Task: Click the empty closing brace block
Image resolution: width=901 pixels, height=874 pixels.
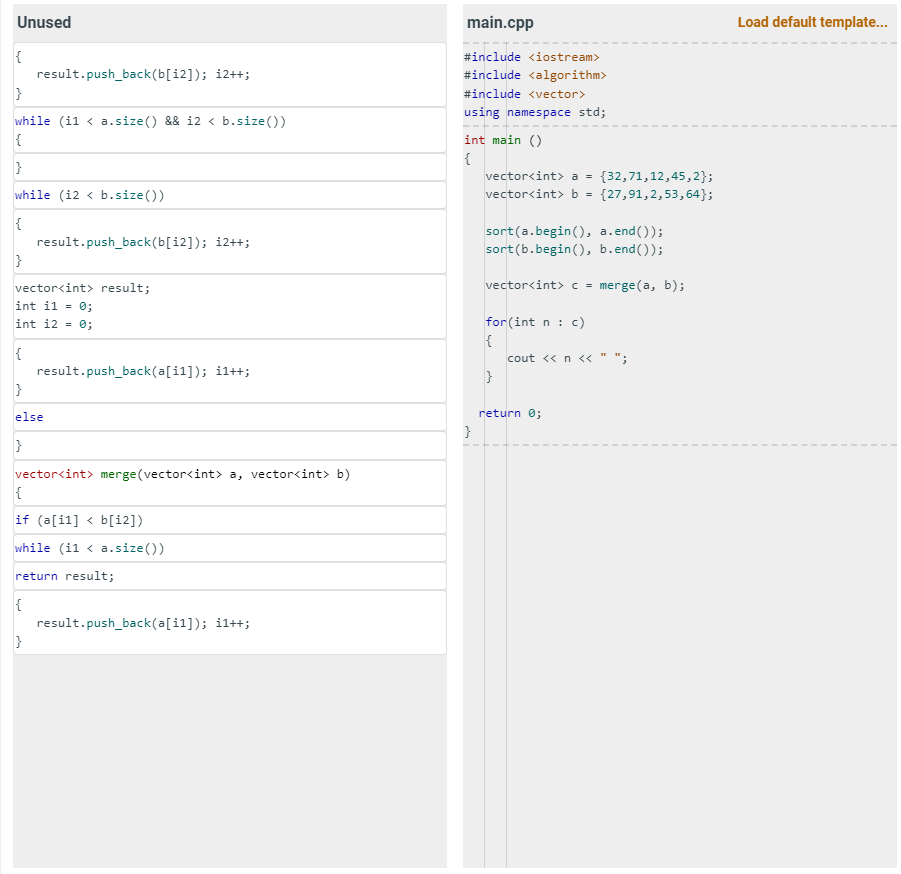Action: (x=228, y=166)
